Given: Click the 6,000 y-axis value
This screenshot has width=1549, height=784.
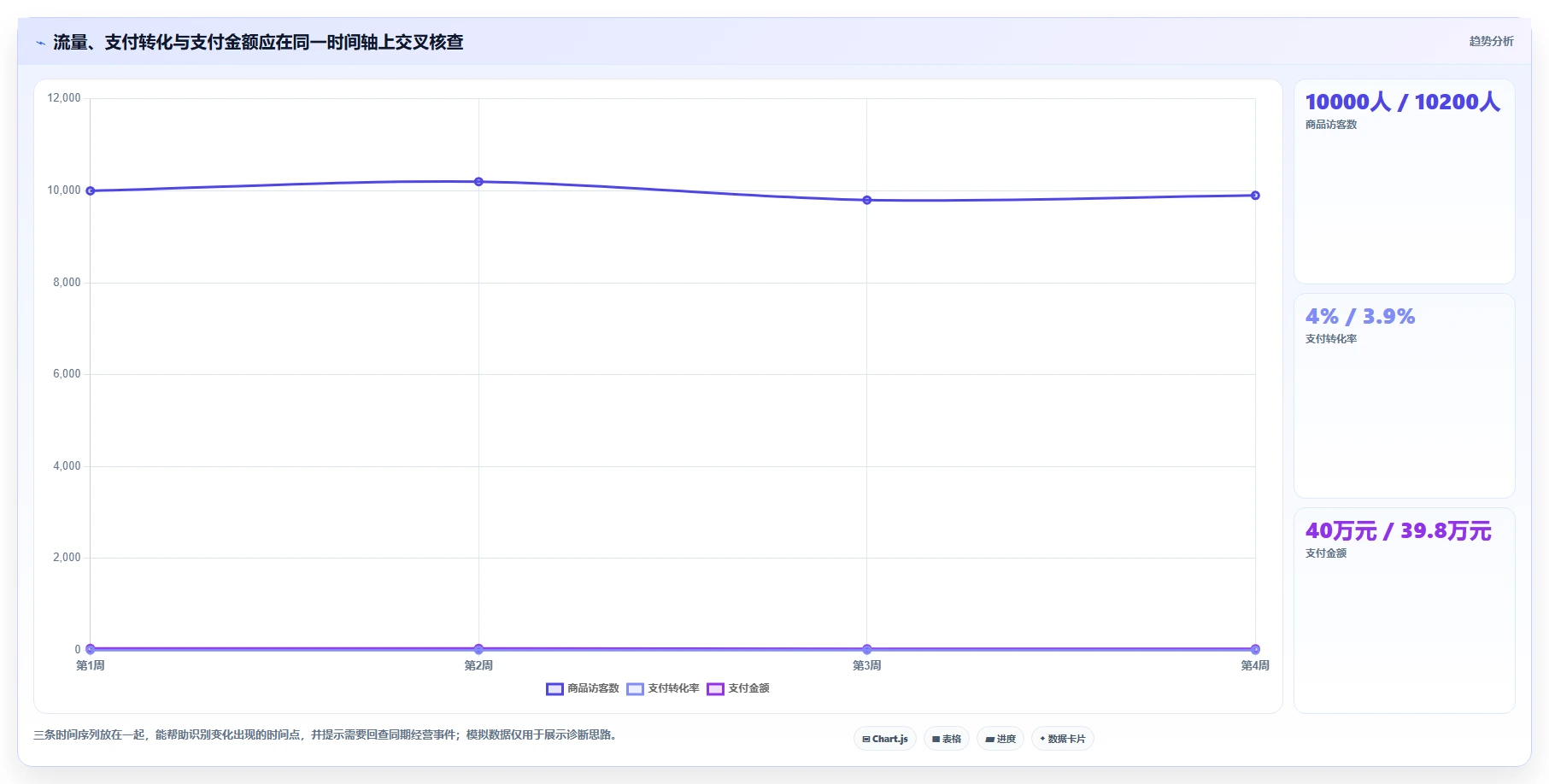Looking at the screenshot, I should tap(67, 374).
